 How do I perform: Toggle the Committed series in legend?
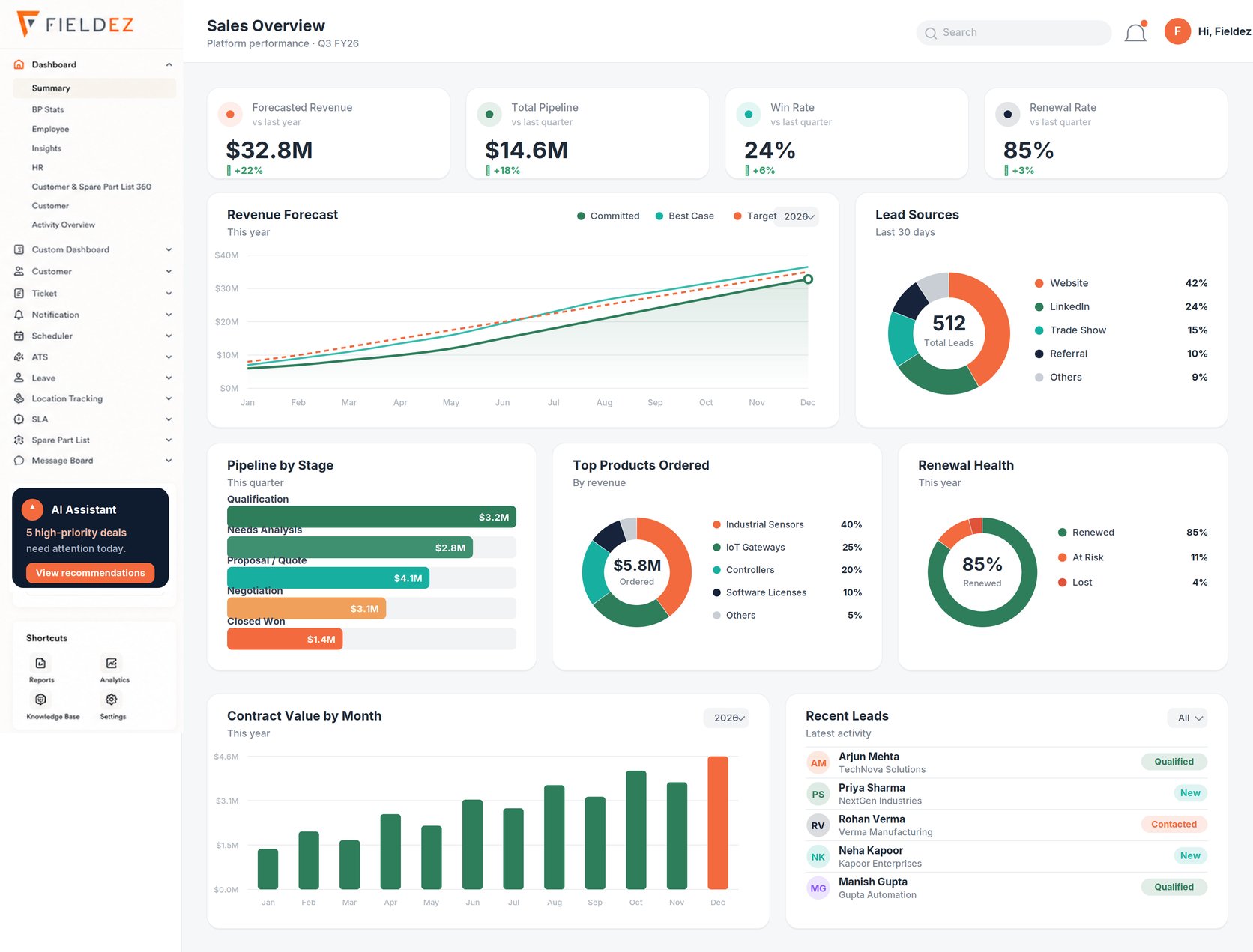point(609,216)
